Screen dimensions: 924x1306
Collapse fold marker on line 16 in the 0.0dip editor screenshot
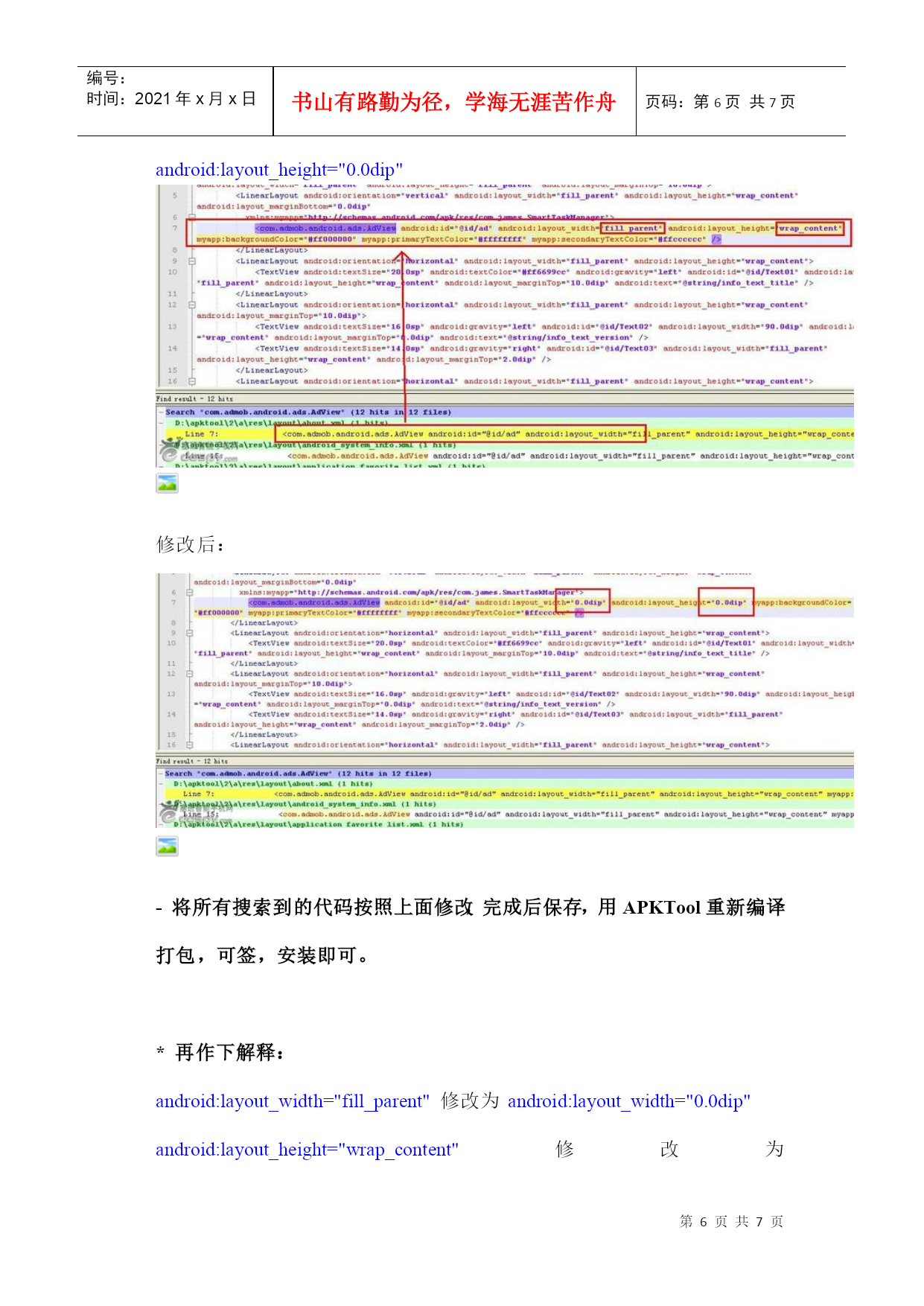coord(189,745)
